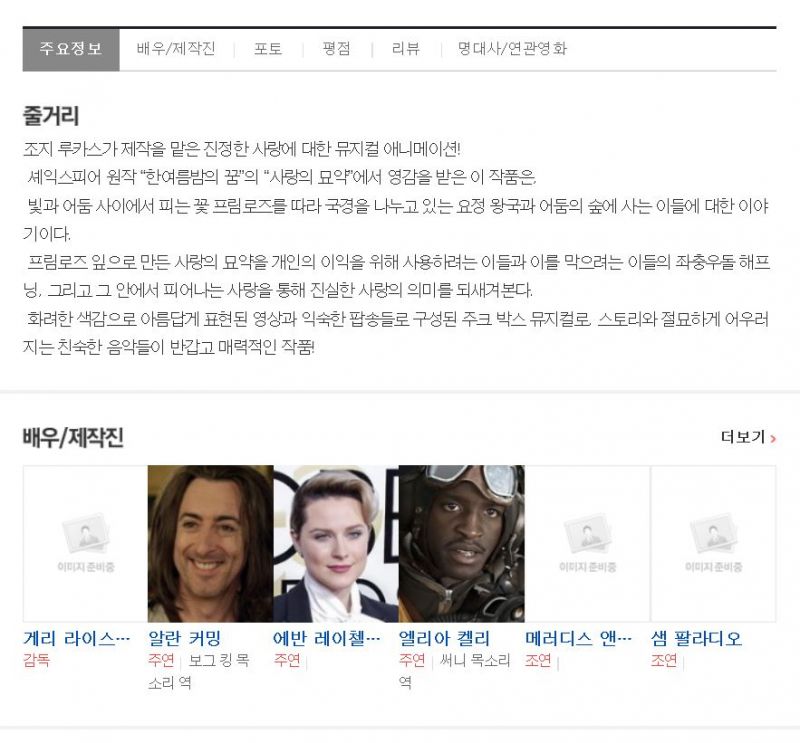Click the 주연 label under 엘리아 켈리
Screen dimensions: 800x743
[x=412, y=660]
